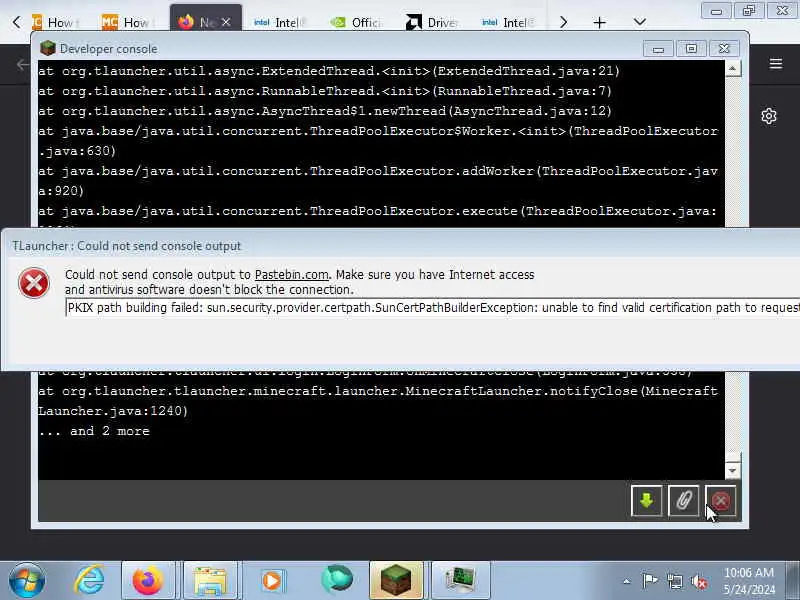Click the Action Center flag tray icon

649,581
